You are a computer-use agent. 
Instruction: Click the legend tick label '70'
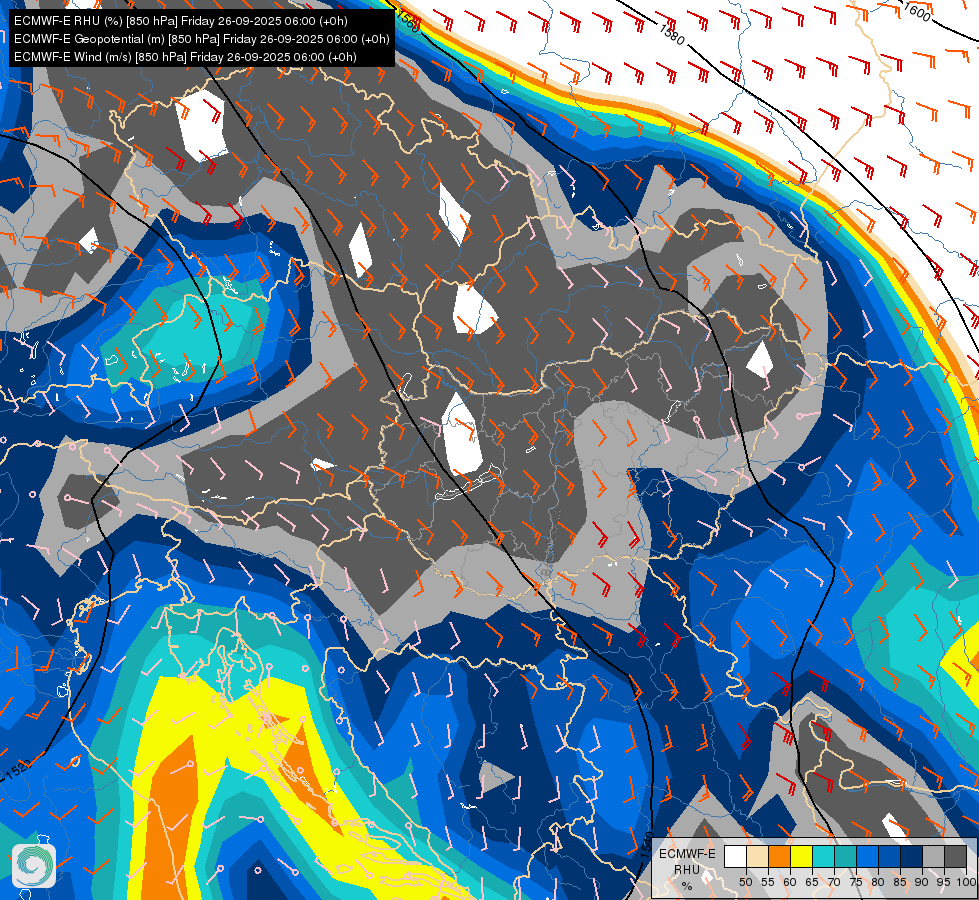[834, 882]
